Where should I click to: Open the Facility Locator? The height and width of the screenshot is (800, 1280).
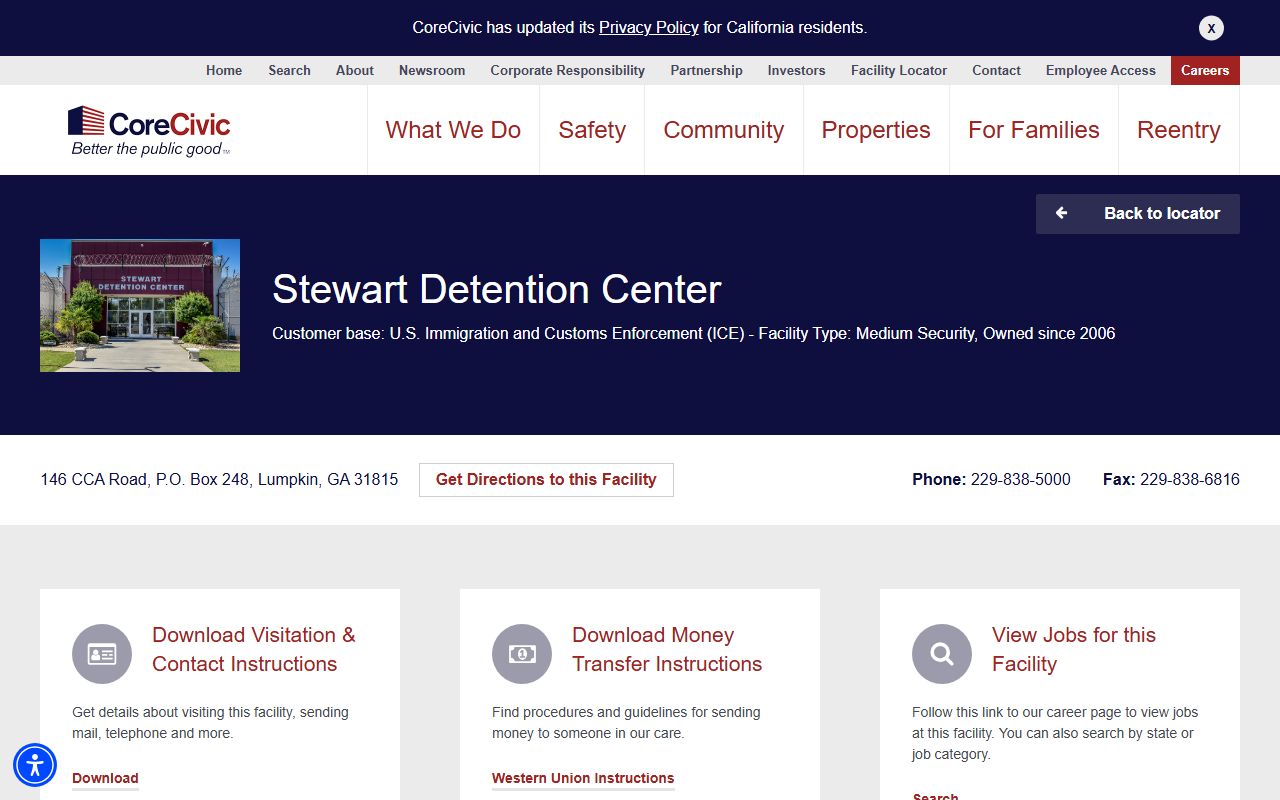pos(899,70)
